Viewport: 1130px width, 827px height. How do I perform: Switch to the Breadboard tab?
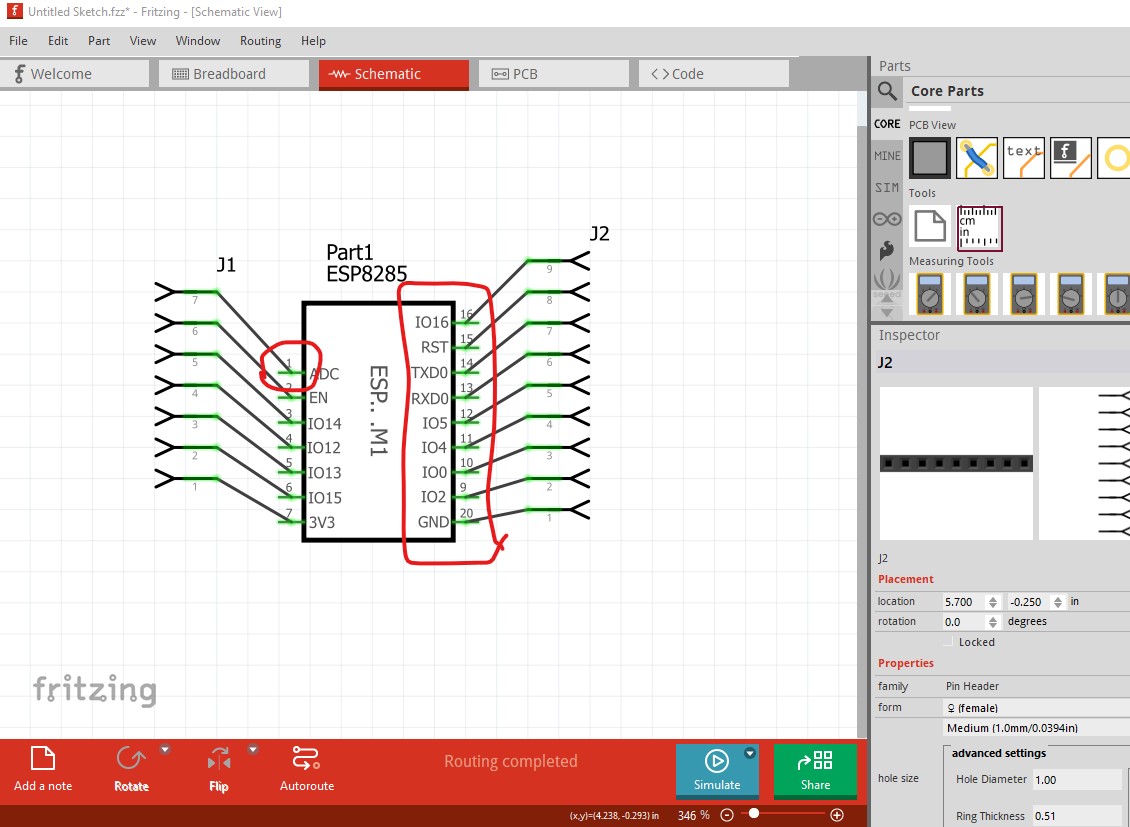pos(229,74)
